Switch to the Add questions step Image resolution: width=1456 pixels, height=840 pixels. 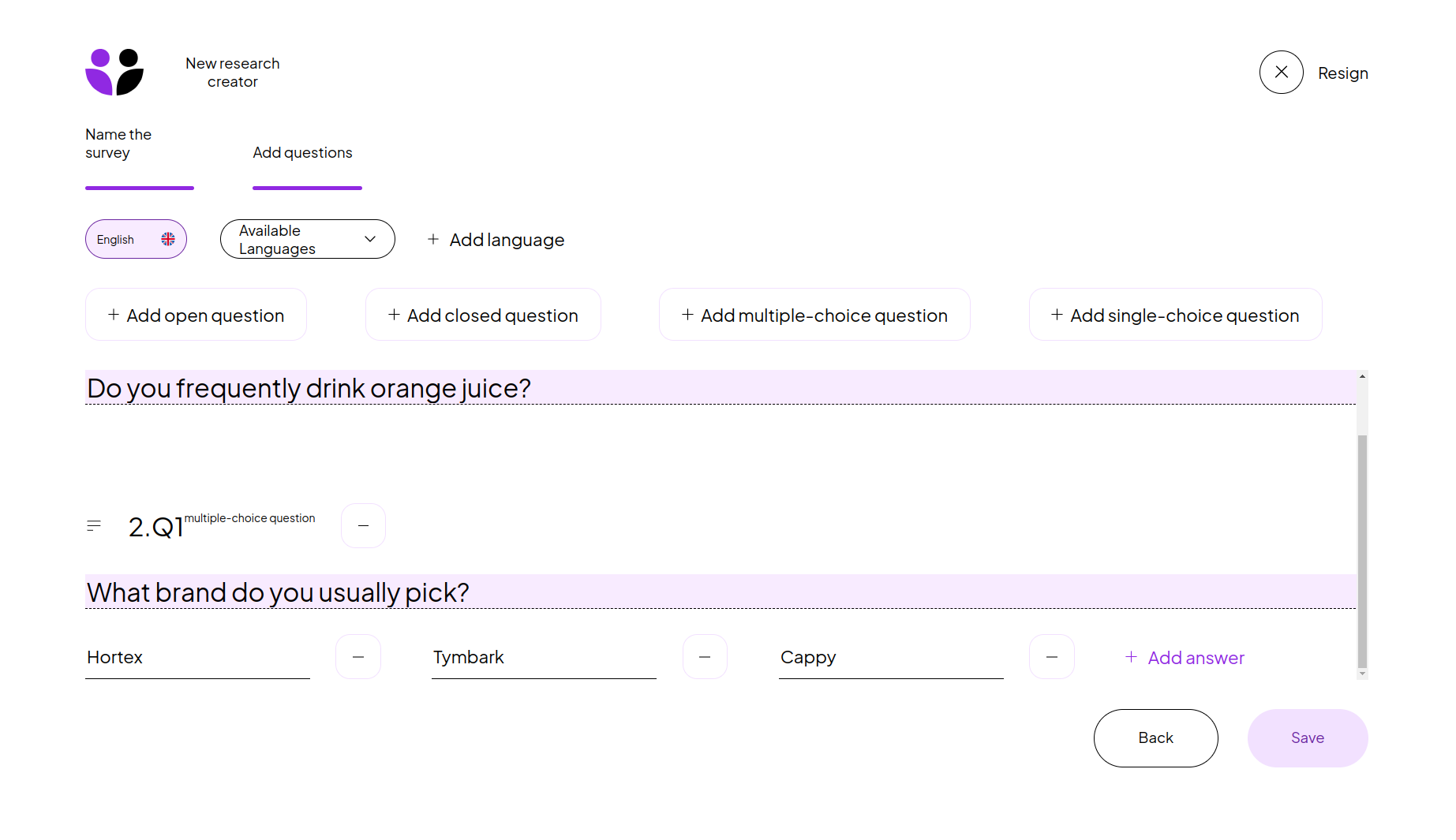[302, 153]
